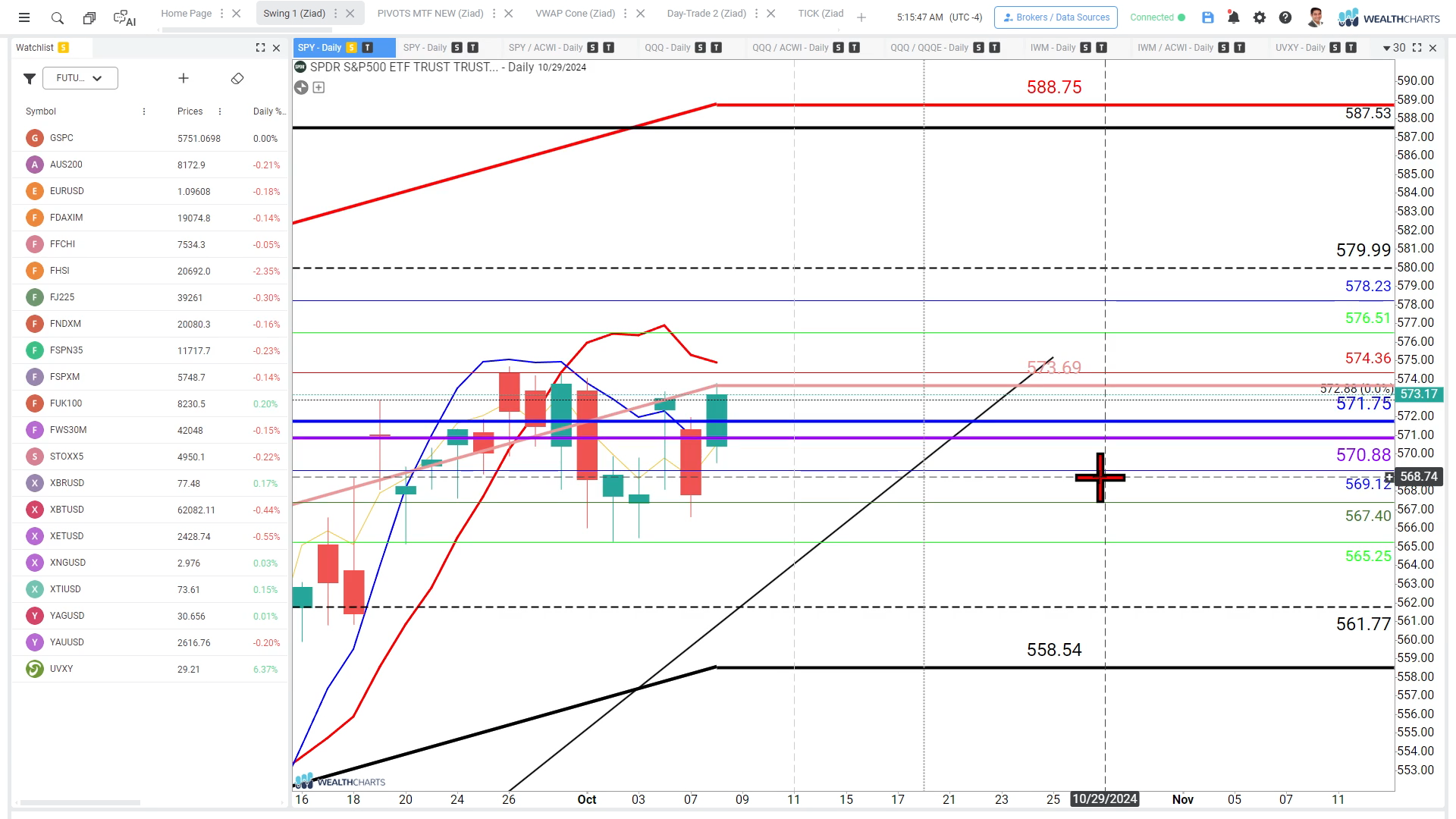Expand the chart panel to fullscreen
Viewport: 1456px width, 819px height.
pos(1417,48)
